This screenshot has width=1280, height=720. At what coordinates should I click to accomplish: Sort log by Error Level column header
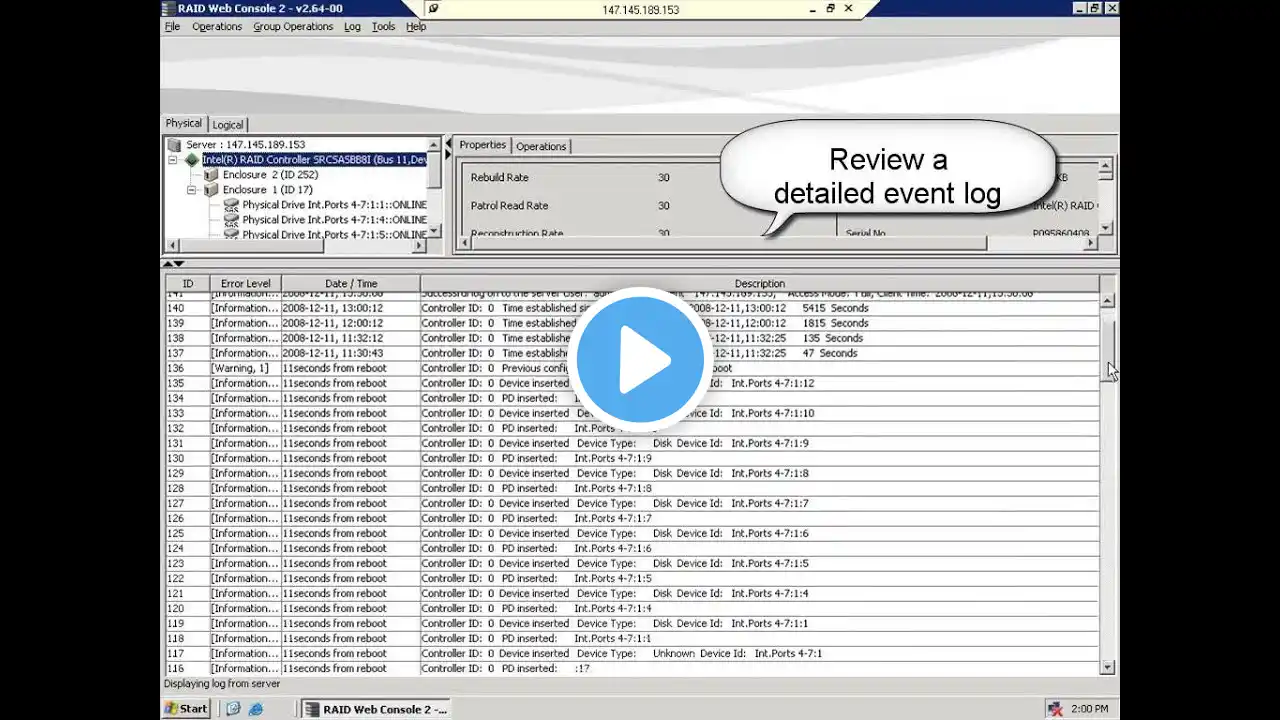tap(245, 284)
